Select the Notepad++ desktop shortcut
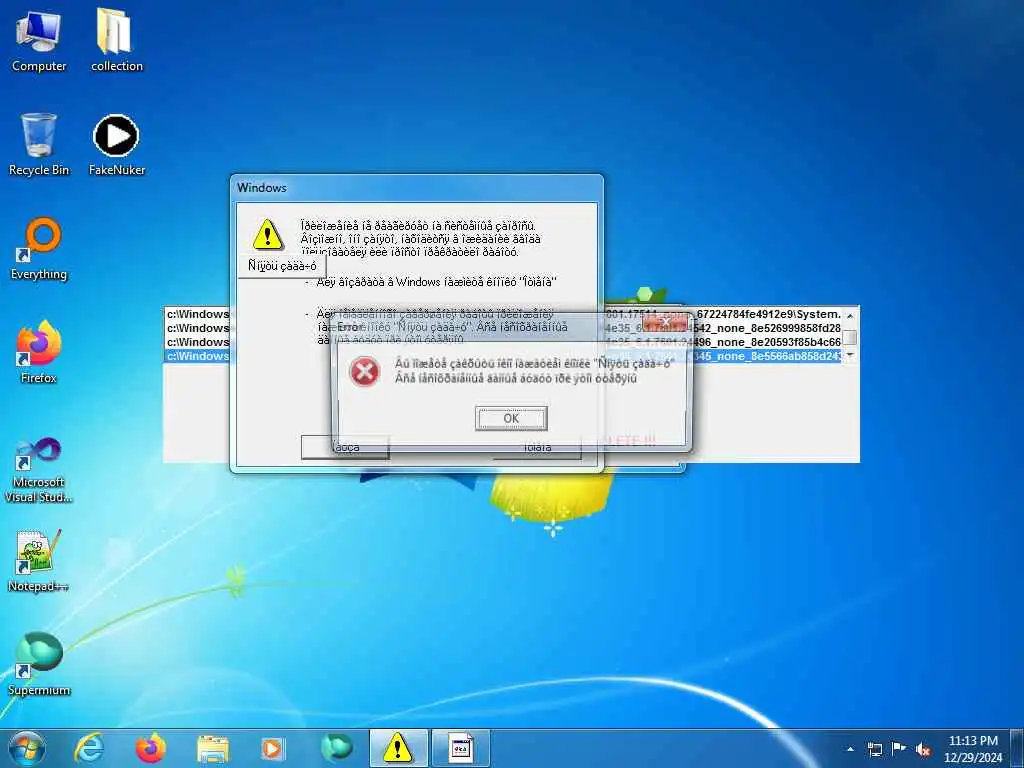This screenshot has width=1024, height=768. [x=39, y=561]
